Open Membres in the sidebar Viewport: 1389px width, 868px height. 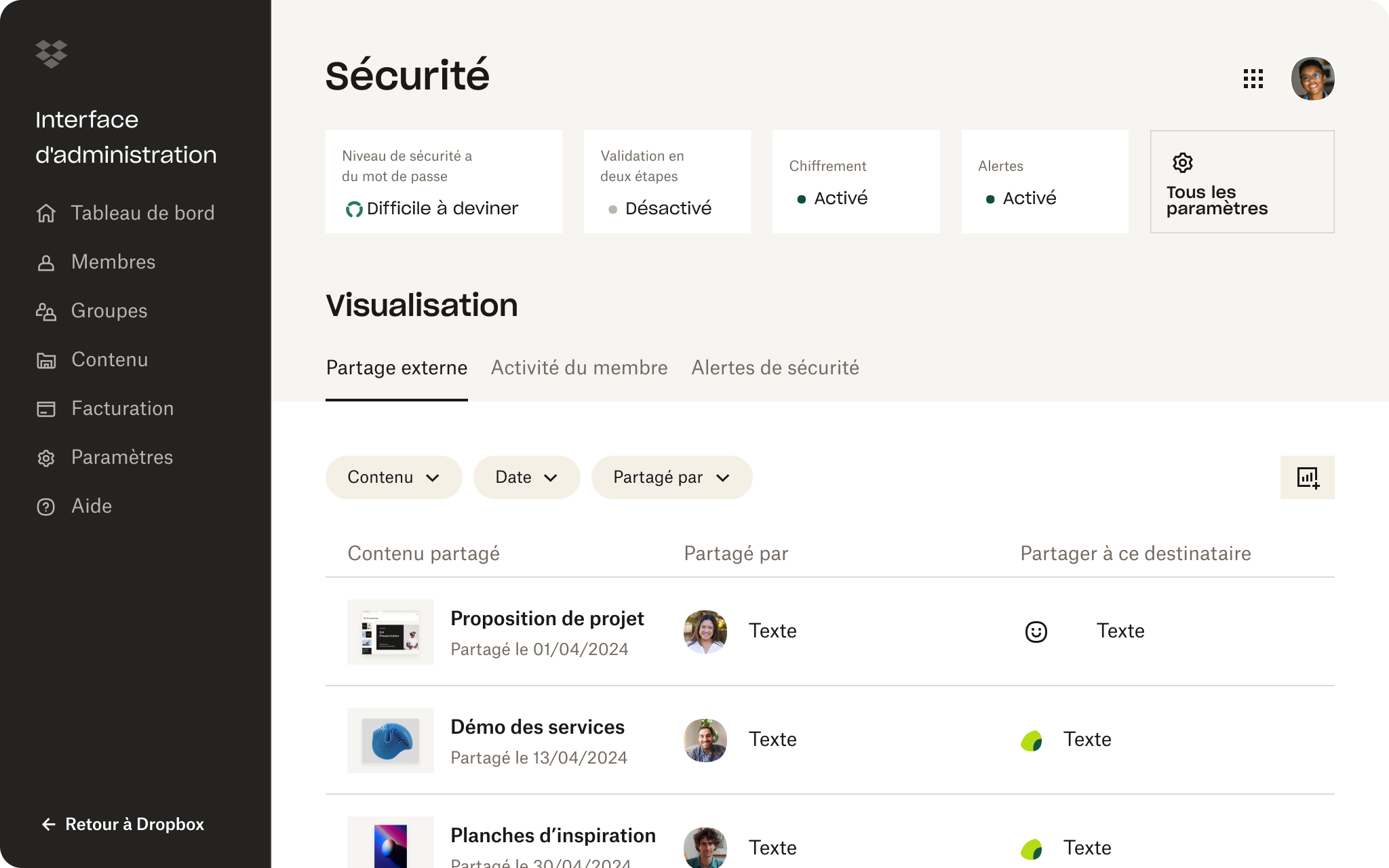click(96, 262)
